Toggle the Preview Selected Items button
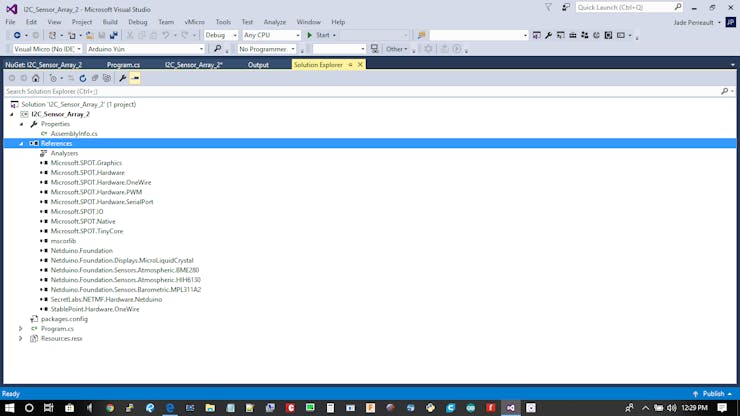 pyautogui.click(x=135, y=78)
